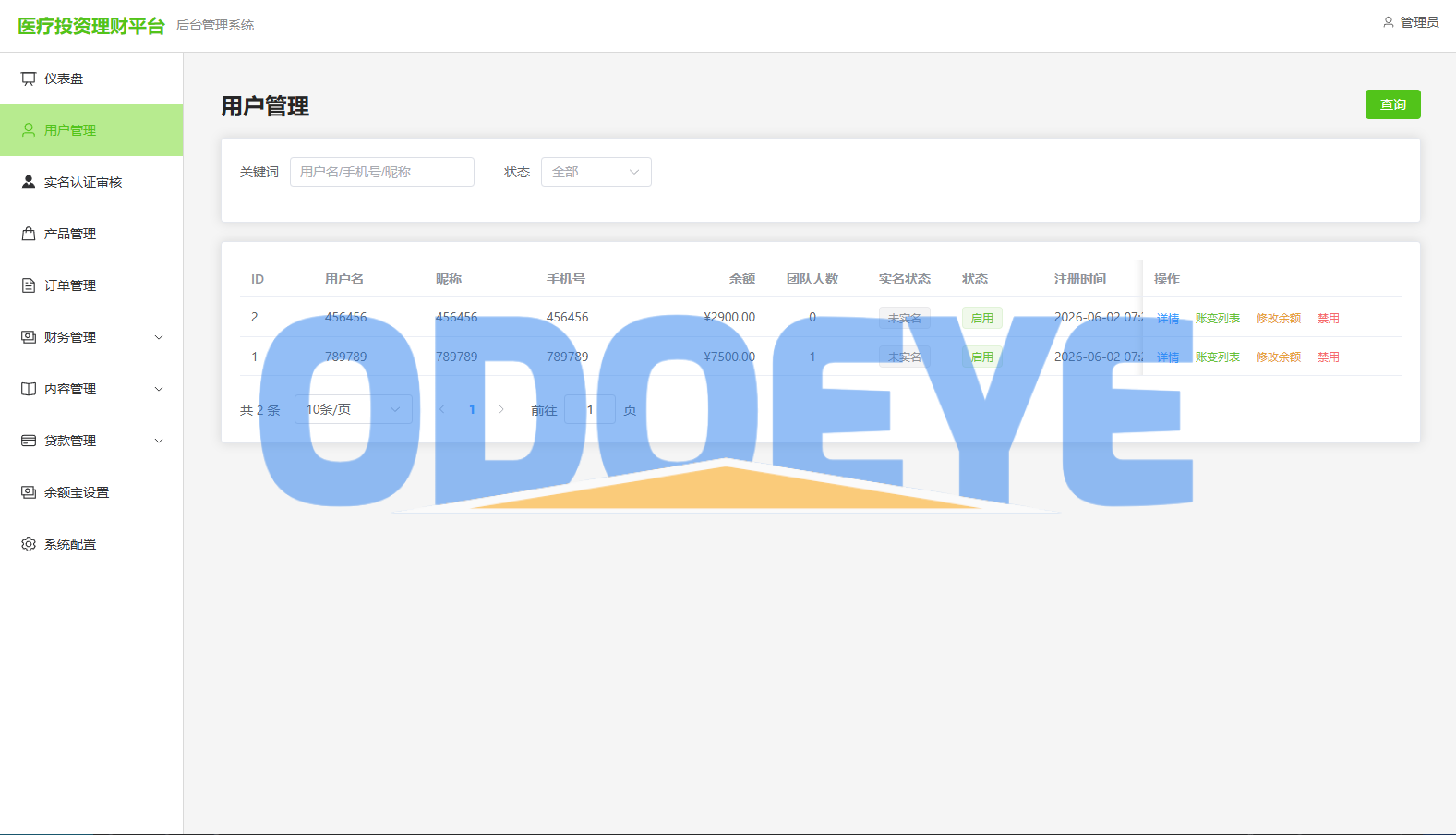Open the 10条/页 page size dropdown

pos(354,409)
